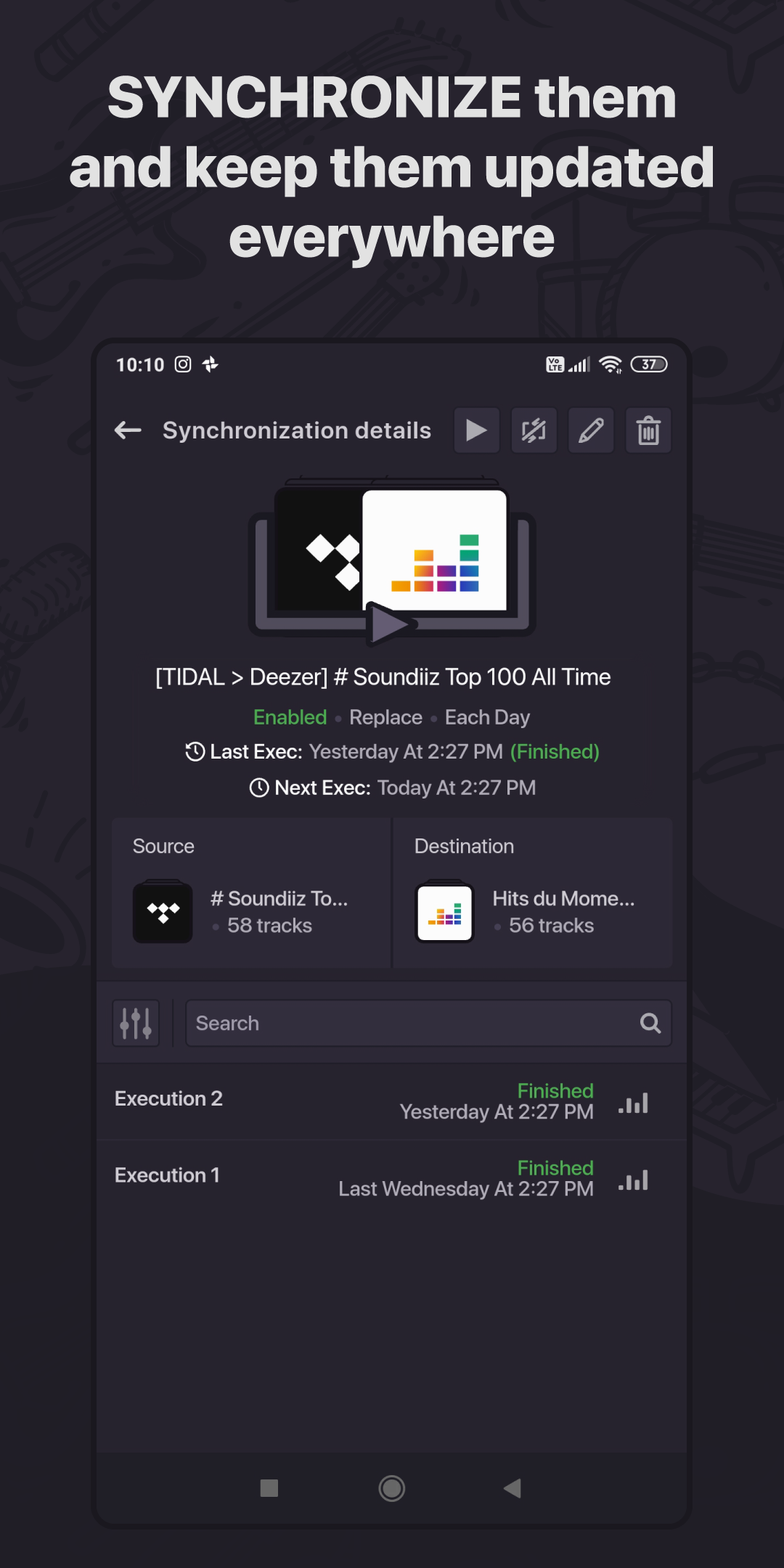
Task: Open Execution 2 stats chart icon
Action: click(633, 1103)
